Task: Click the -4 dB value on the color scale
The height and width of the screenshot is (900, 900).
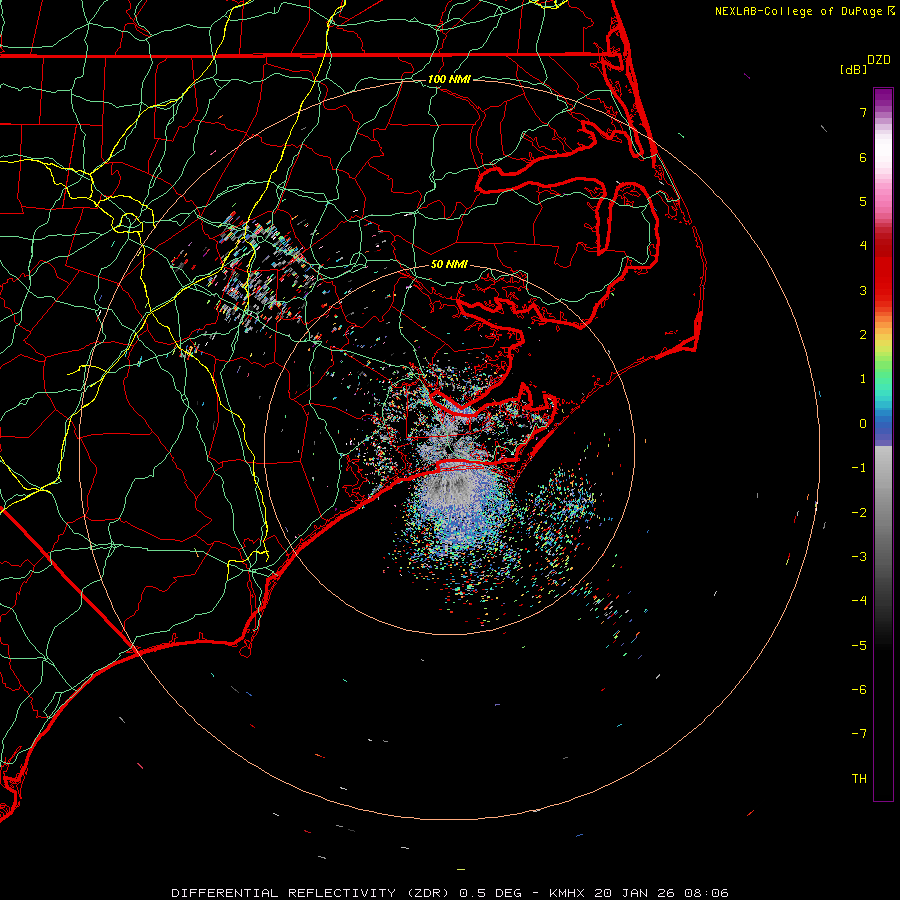Action: (859, 601)
